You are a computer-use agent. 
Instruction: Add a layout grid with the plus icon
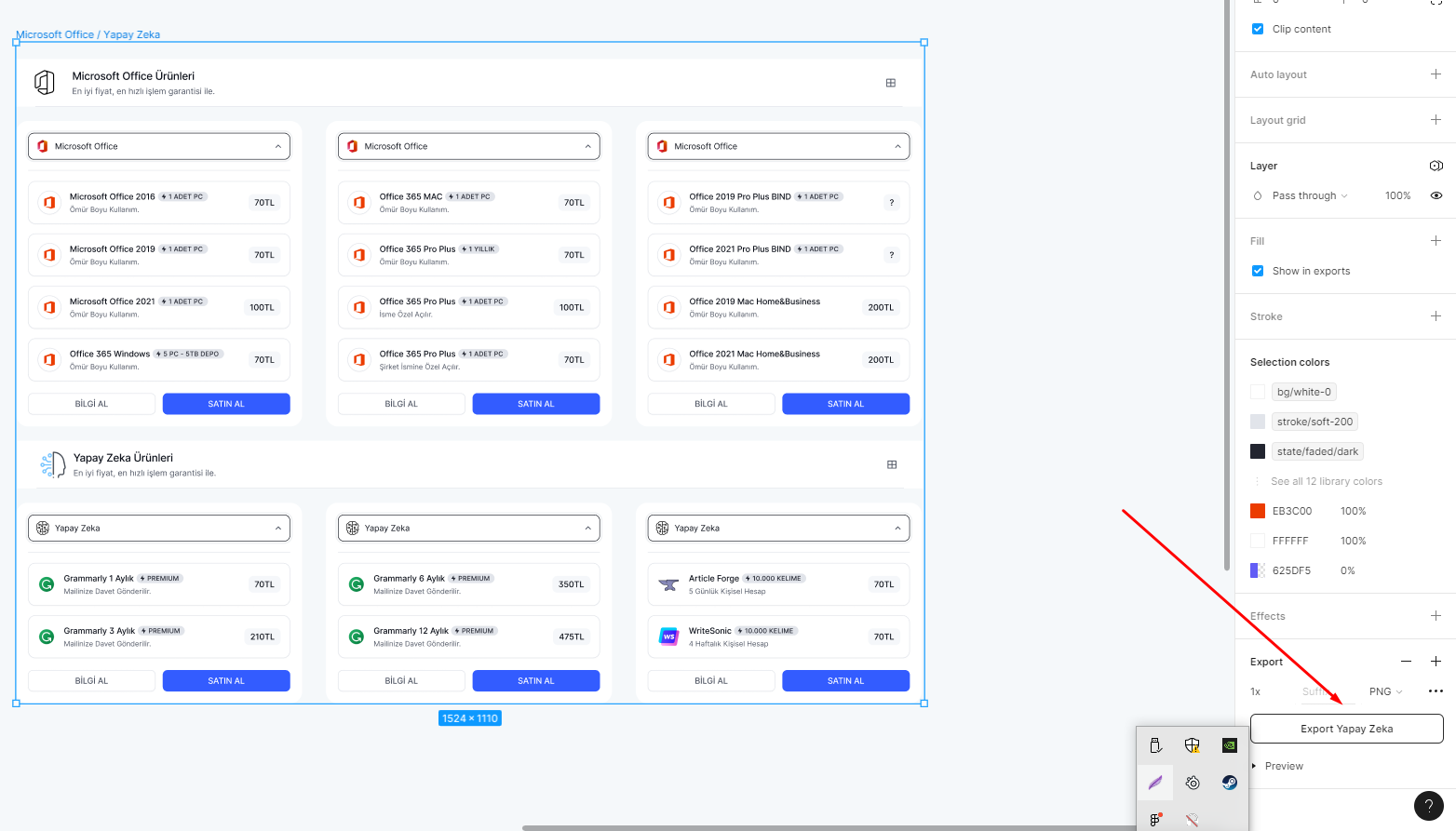[1436, 120]
